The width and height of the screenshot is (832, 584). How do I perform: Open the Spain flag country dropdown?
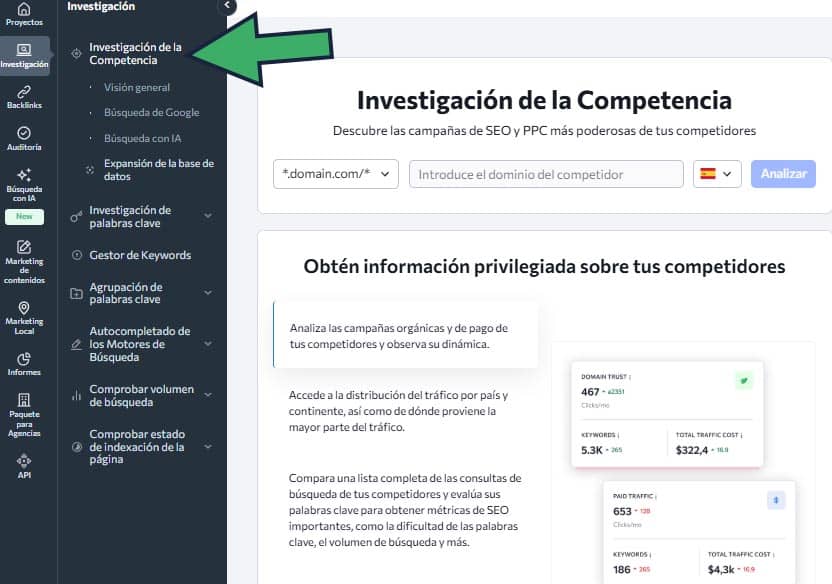[717, 174]
